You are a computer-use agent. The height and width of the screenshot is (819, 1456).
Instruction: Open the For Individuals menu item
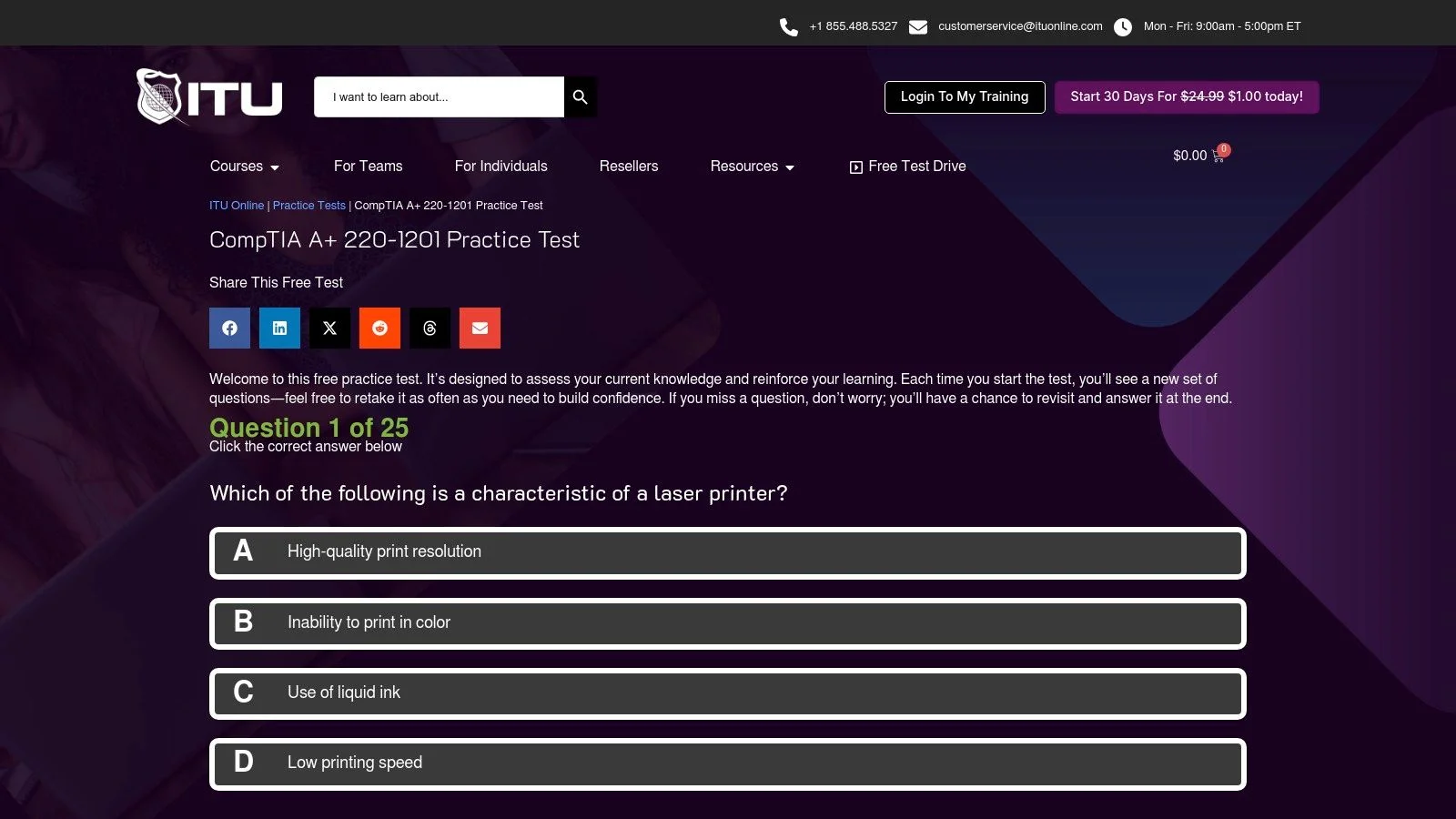coord(501,167)
